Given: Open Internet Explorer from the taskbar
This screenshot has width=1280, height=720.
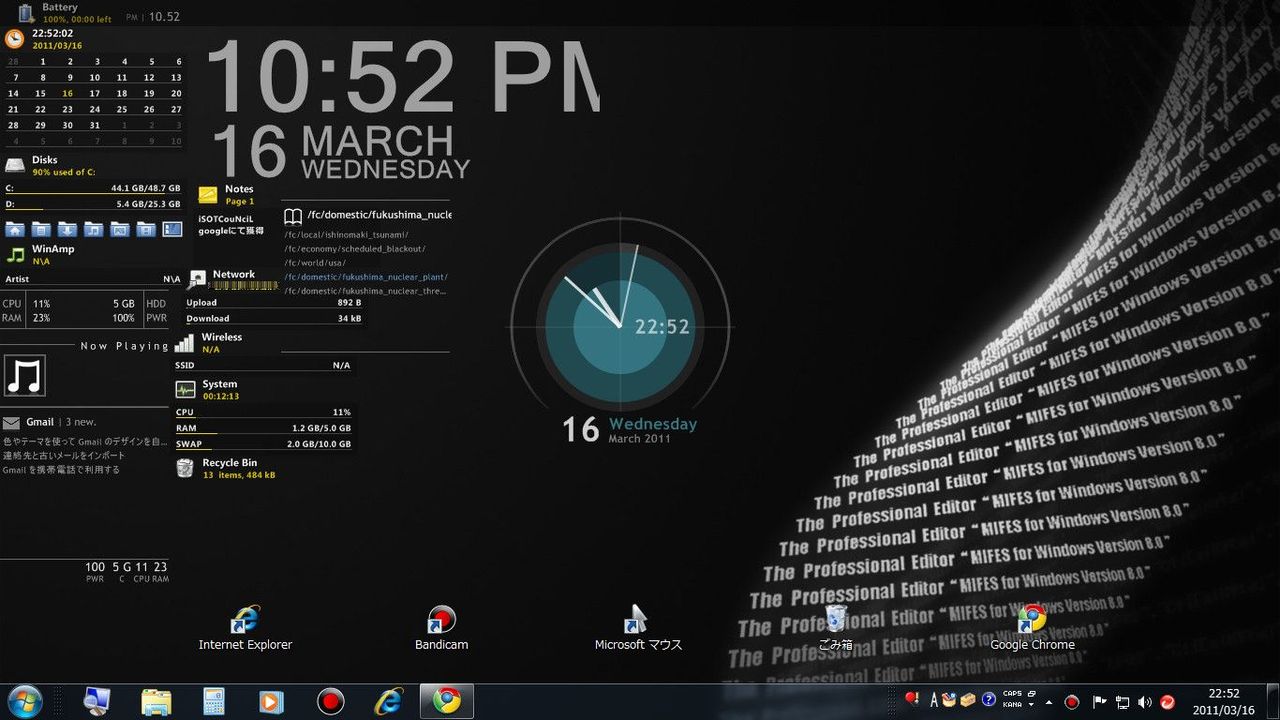Looking at the screenshot, I should click(388, 701).
